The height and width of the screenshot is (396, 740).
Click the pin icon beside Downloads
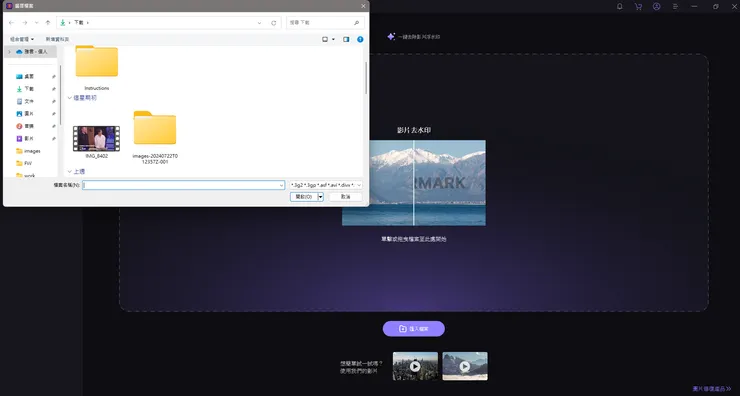pos(53,89)
